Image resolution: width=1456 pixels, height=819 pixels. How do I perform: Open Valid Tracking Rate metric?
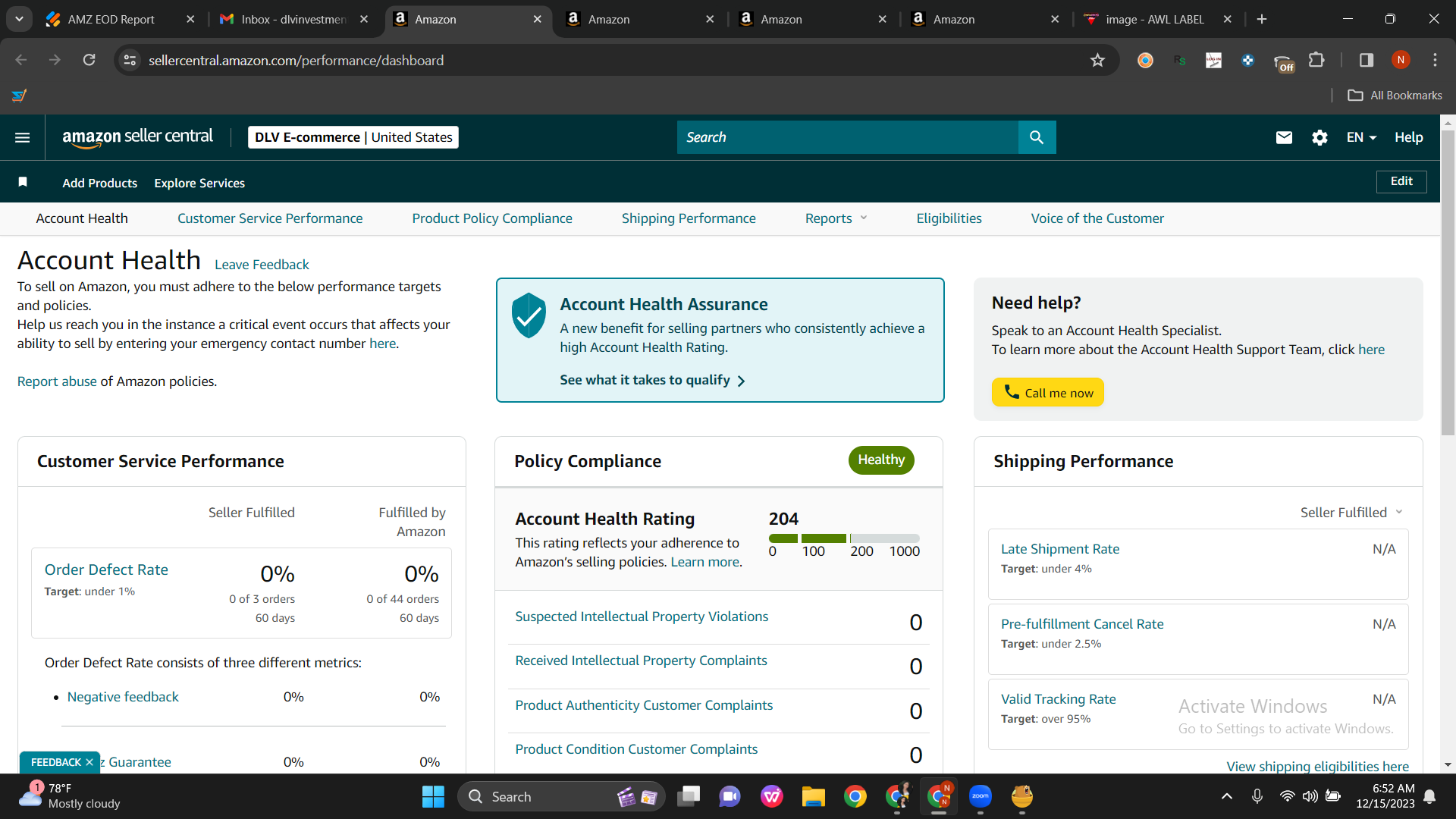tap(1059, 699)
